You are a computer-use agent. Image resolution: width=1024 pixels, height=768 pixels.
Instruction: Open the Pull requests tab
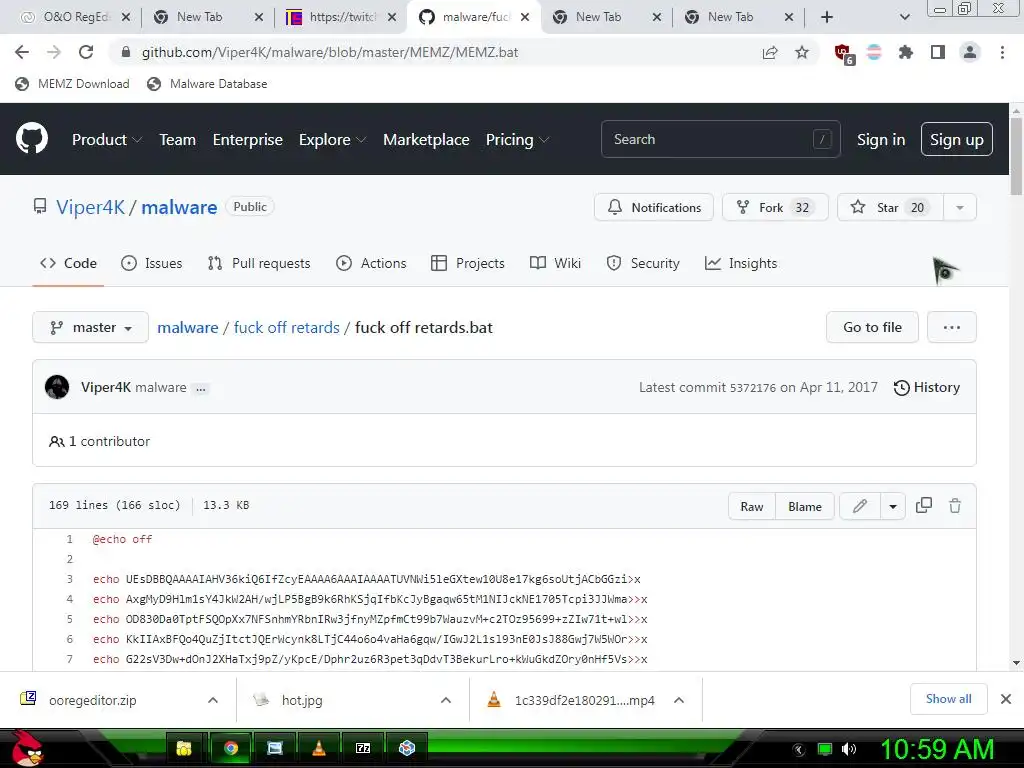[259, 263]
